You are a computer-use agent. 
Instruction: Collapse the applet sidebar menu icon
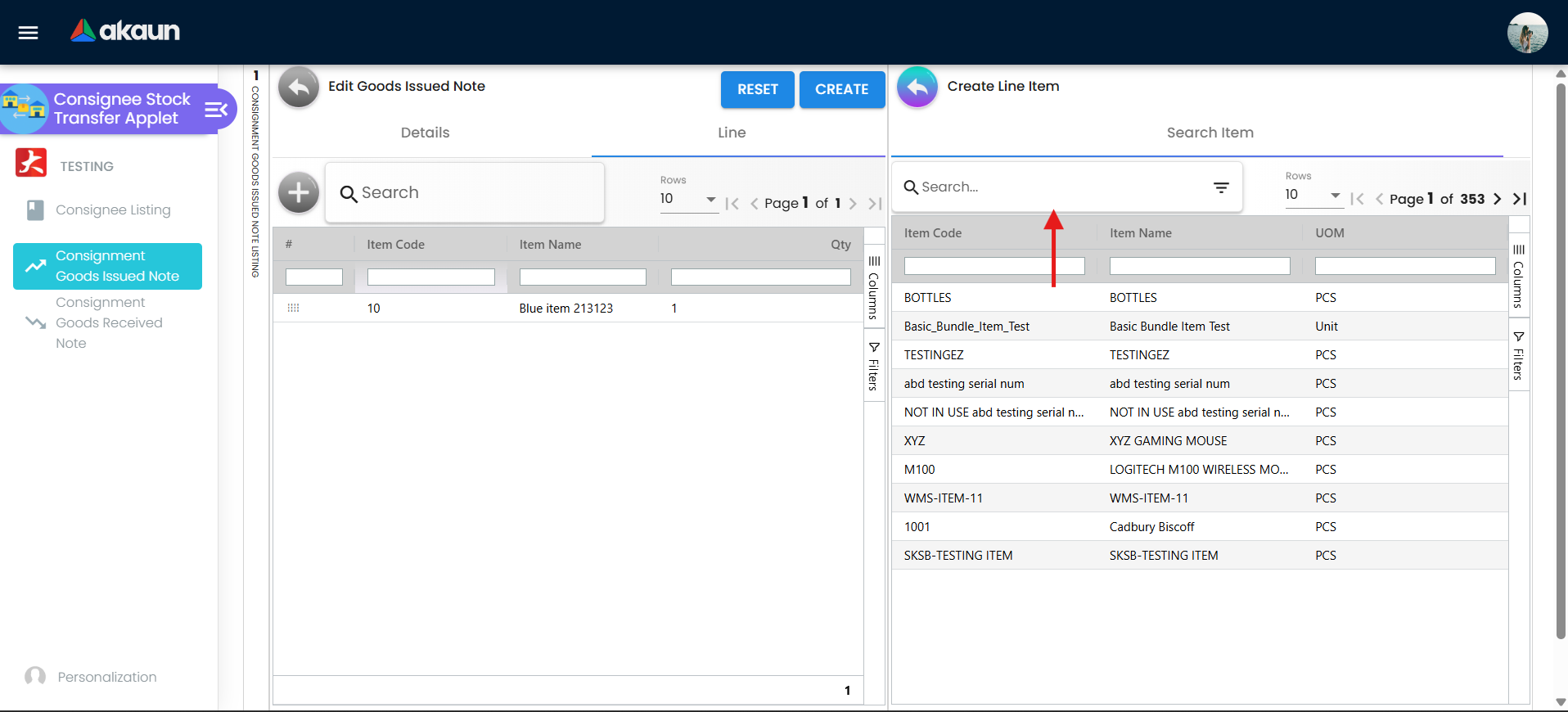click(216, 110)
